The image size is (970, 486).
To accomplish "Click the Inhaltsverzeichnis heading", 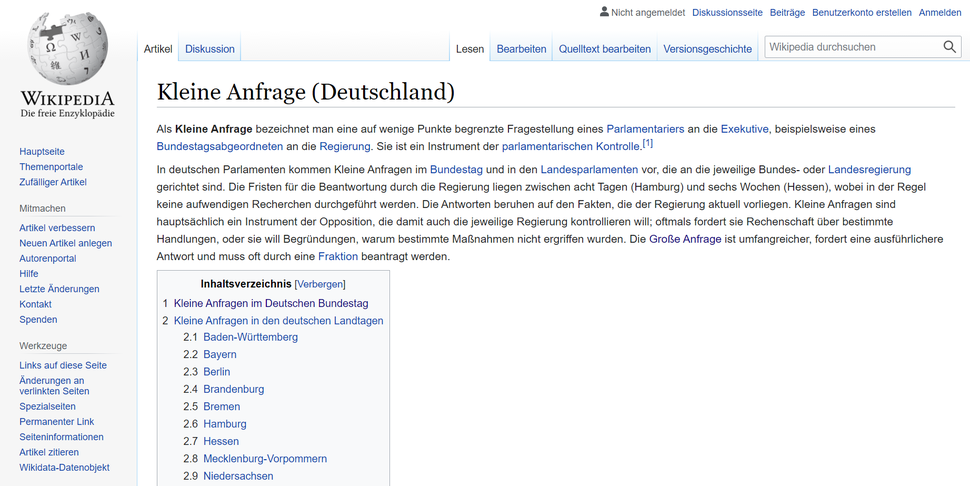I will click(x=246, y=284).
